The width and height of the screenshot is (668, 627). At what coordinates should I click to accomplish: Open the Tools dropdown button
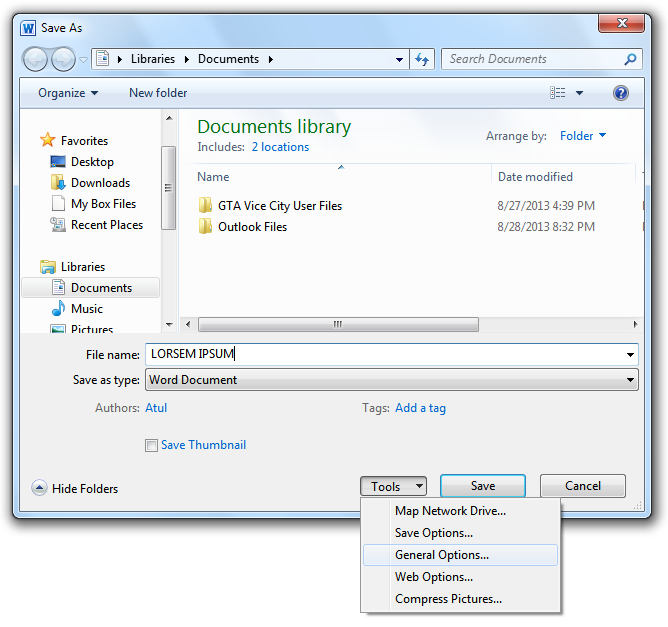393,486
